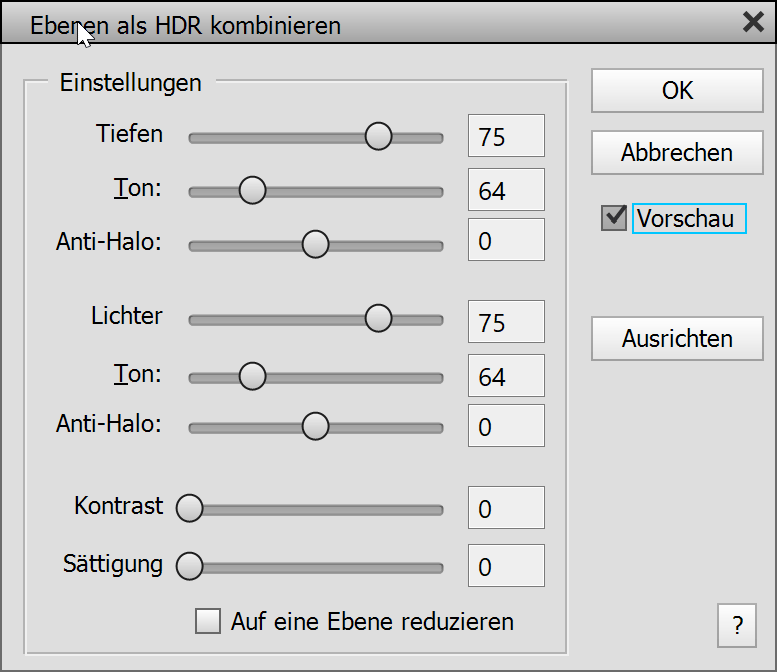Close the HDR combine dialog
Image resolution: width=777 pixels, height=672 pixels.
click(753, 22)
